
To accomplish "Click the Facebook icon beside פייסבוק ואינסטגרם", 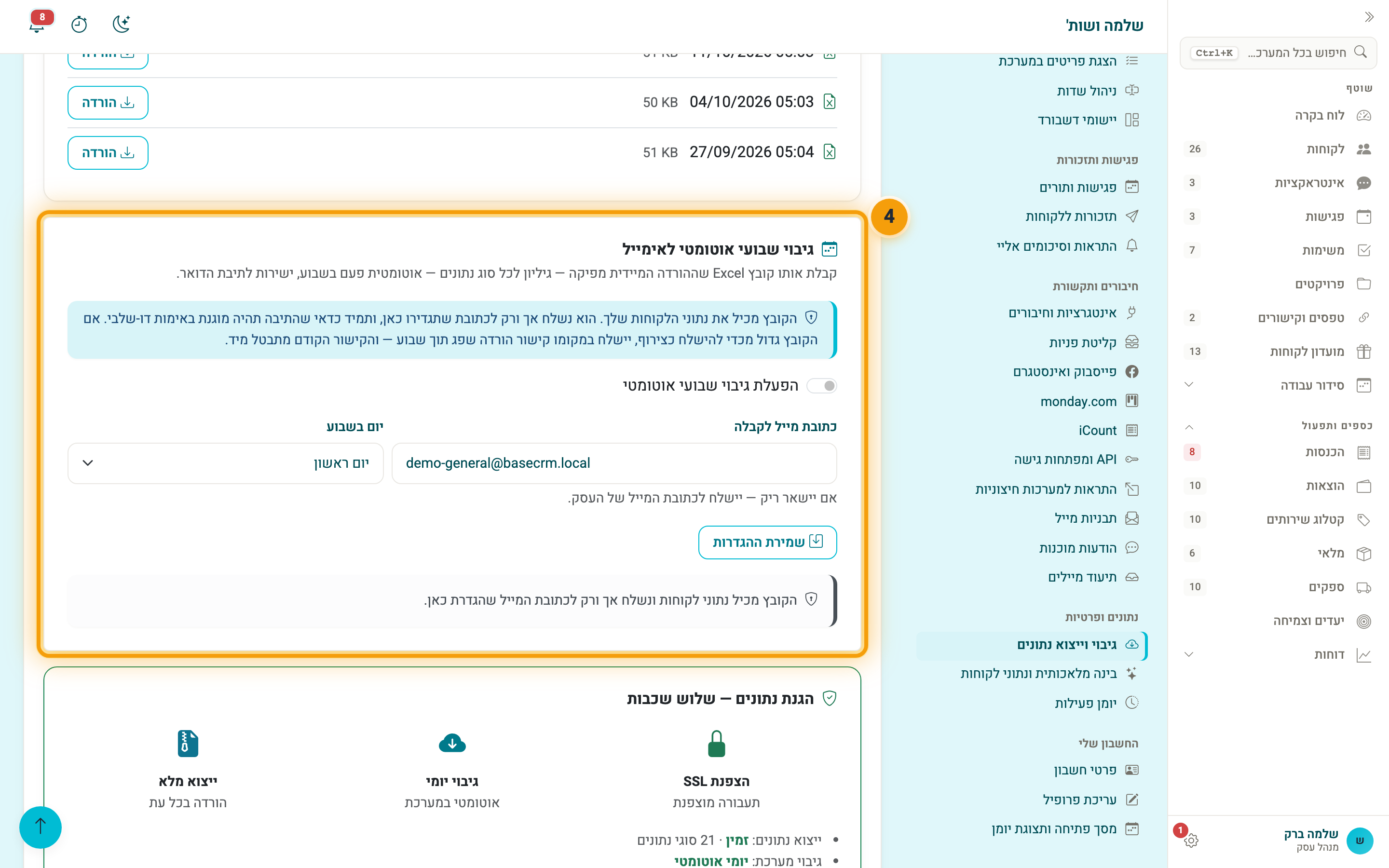I will coord(1131,371).
